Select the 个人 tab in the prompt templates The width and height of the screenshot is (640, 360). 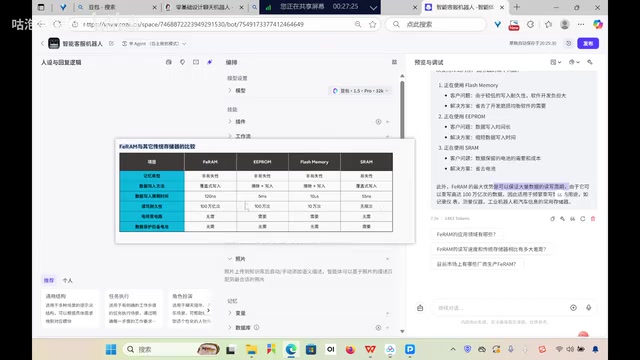(68, 280)
